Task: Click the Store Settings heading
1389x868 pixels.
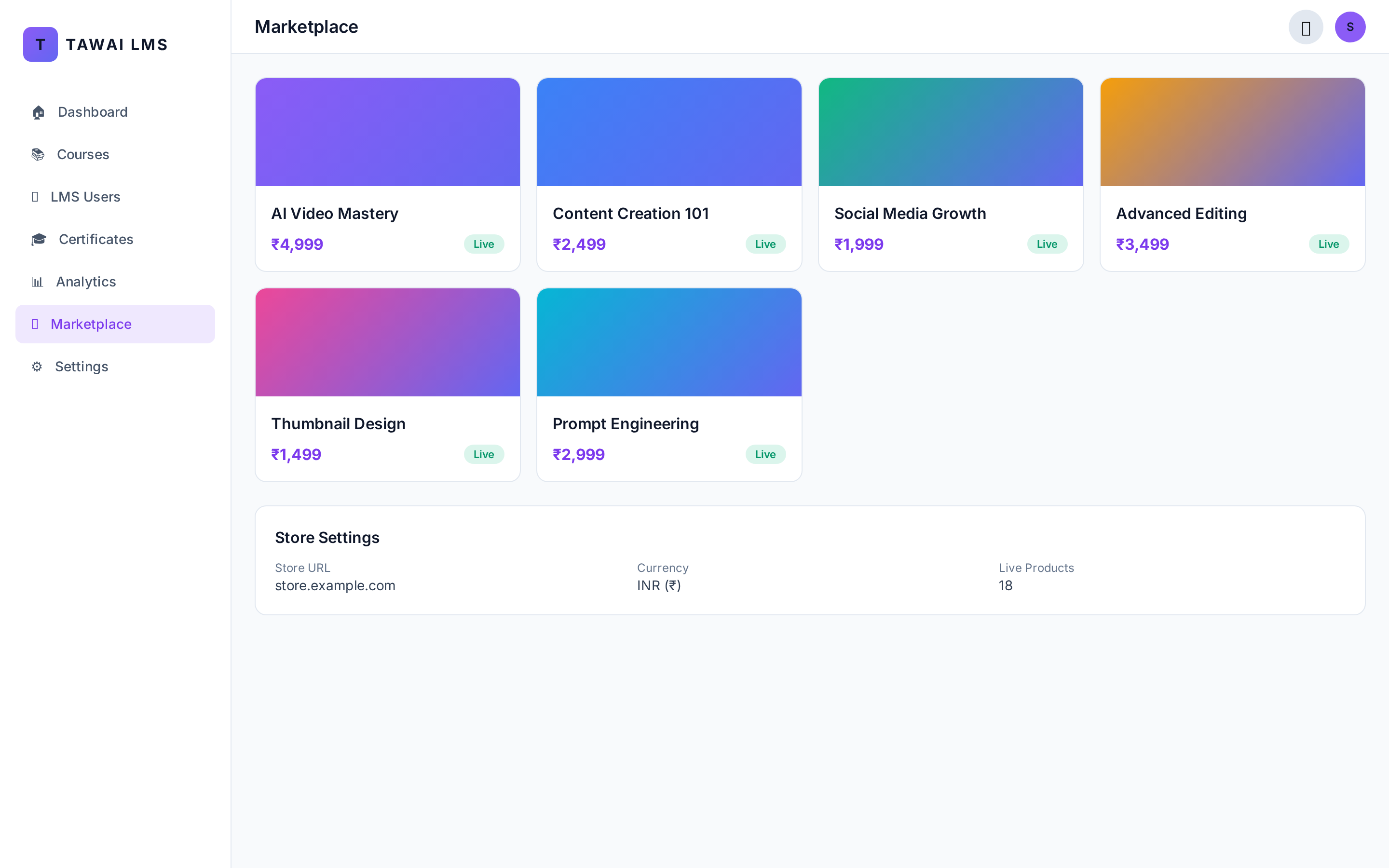Action: click(327, 537)
